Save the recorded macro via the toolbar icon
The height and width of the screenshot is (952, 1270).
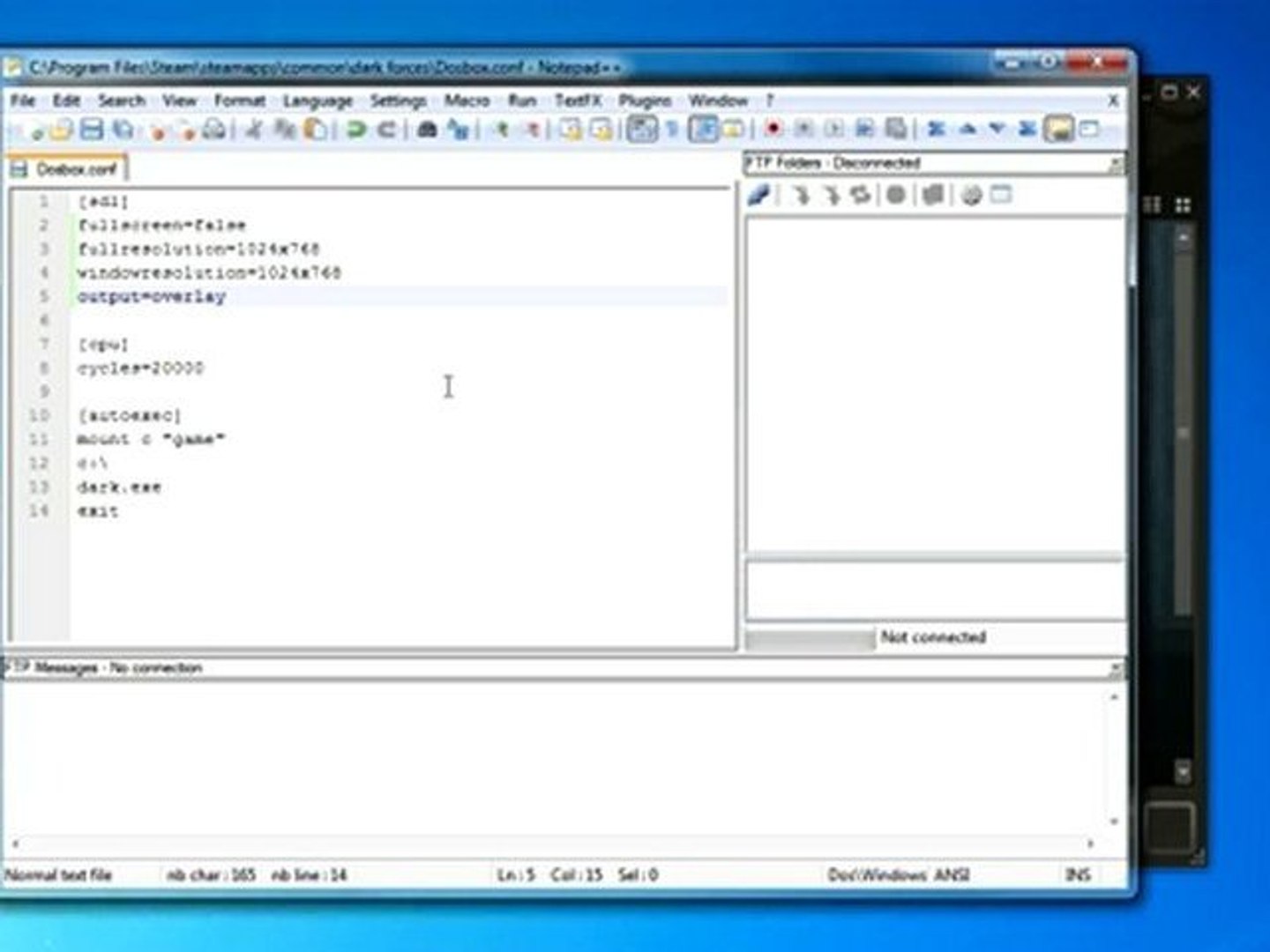(896, 130)
